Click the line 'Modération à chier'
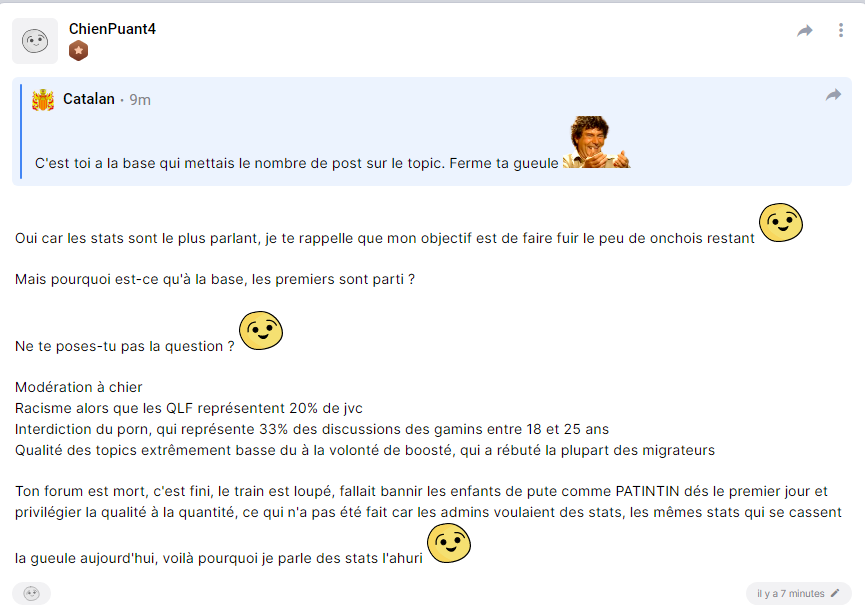 click(x=78, y=387)
